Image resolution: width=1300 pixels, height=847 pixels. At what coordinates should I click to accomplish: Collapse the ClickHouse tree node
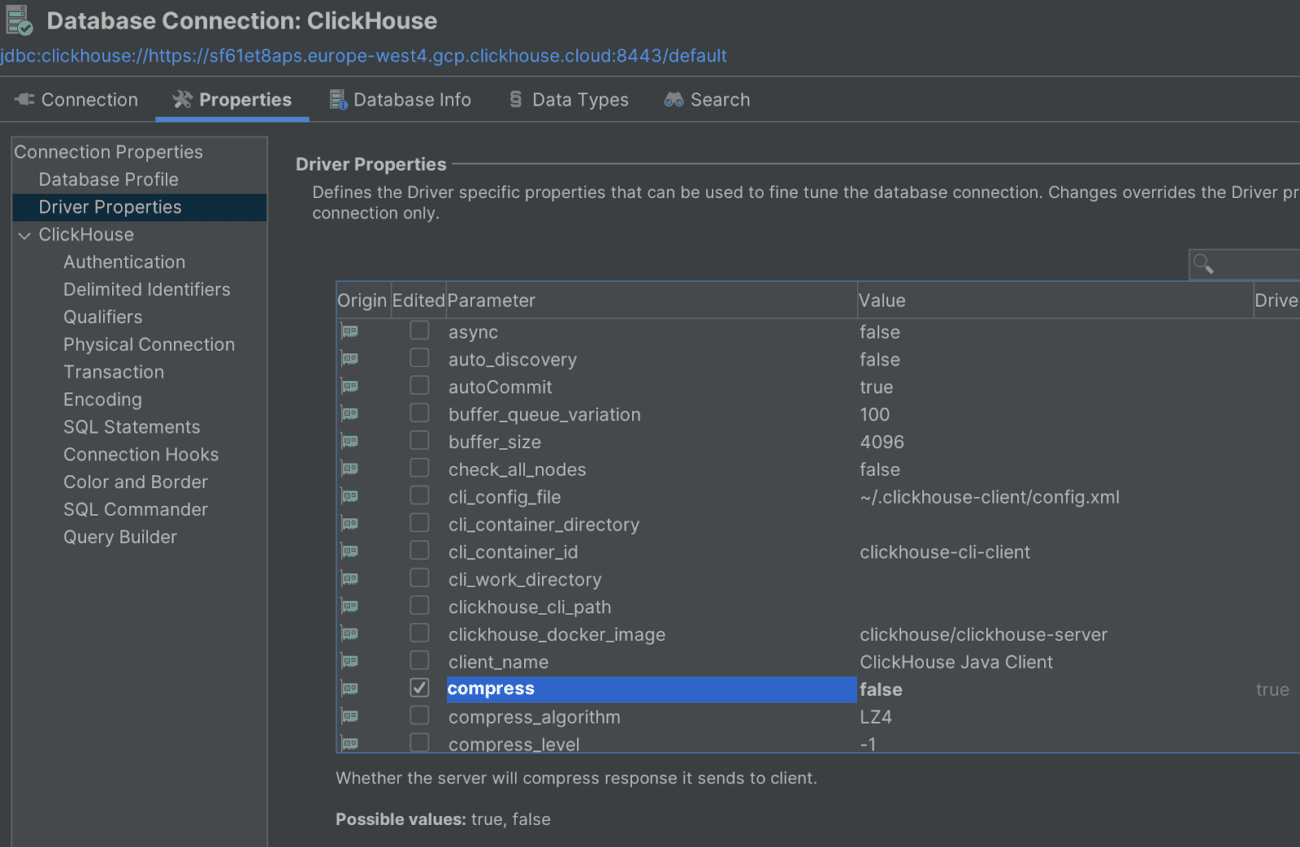pyautogui.click(x=24, y=234)
